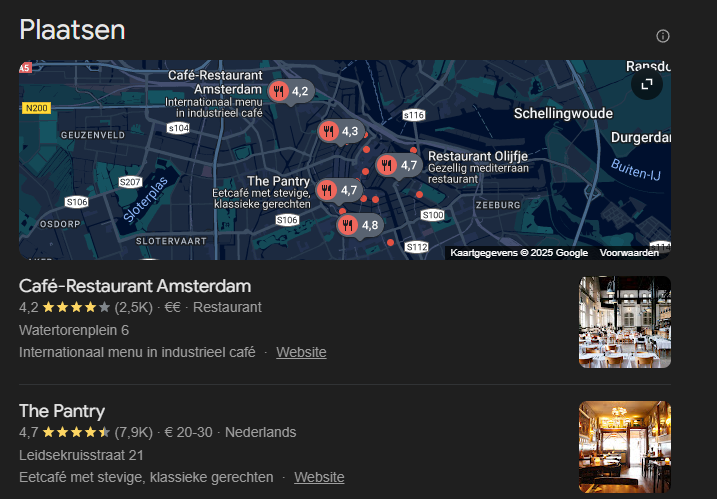Click the info icon next to Plaatsen
This screenshot has width=717, height=499.
pos(663,36)
